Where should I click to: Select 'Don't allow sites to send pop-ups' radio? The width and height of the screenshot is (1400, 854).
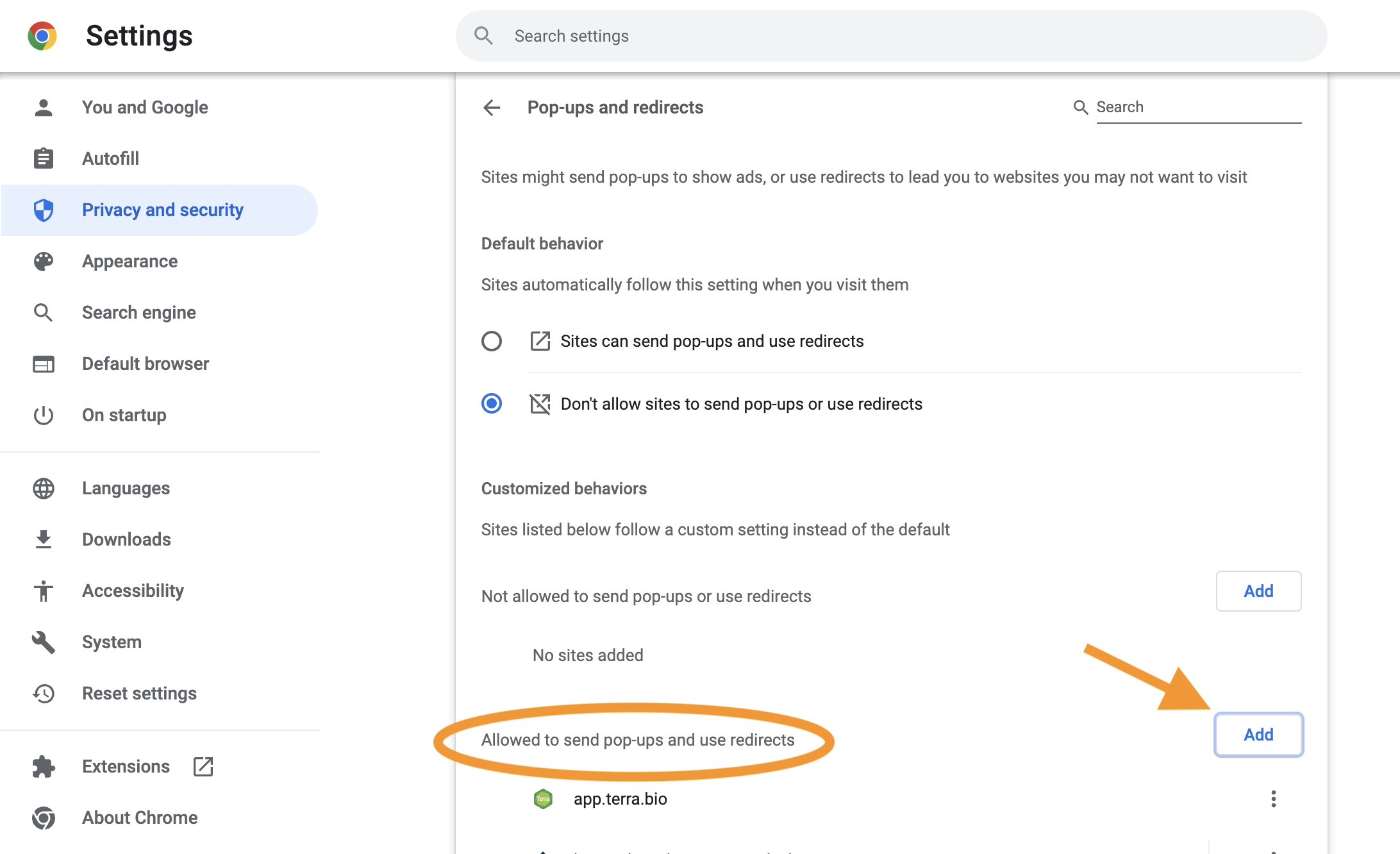click(492, 404)
